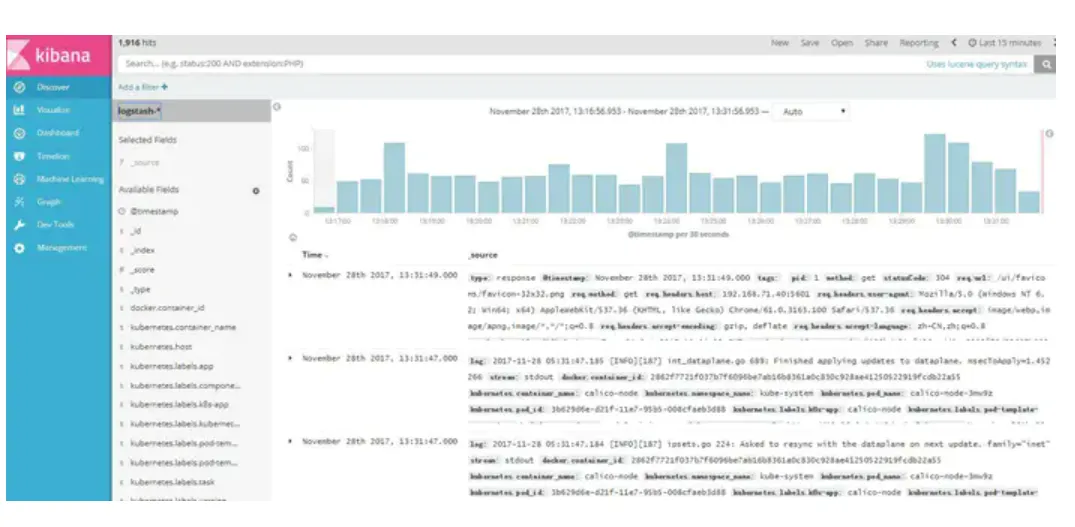This screenshot has width=1075, height=527.
Task: Select the _type available field
Action: (x=140, y=290)
